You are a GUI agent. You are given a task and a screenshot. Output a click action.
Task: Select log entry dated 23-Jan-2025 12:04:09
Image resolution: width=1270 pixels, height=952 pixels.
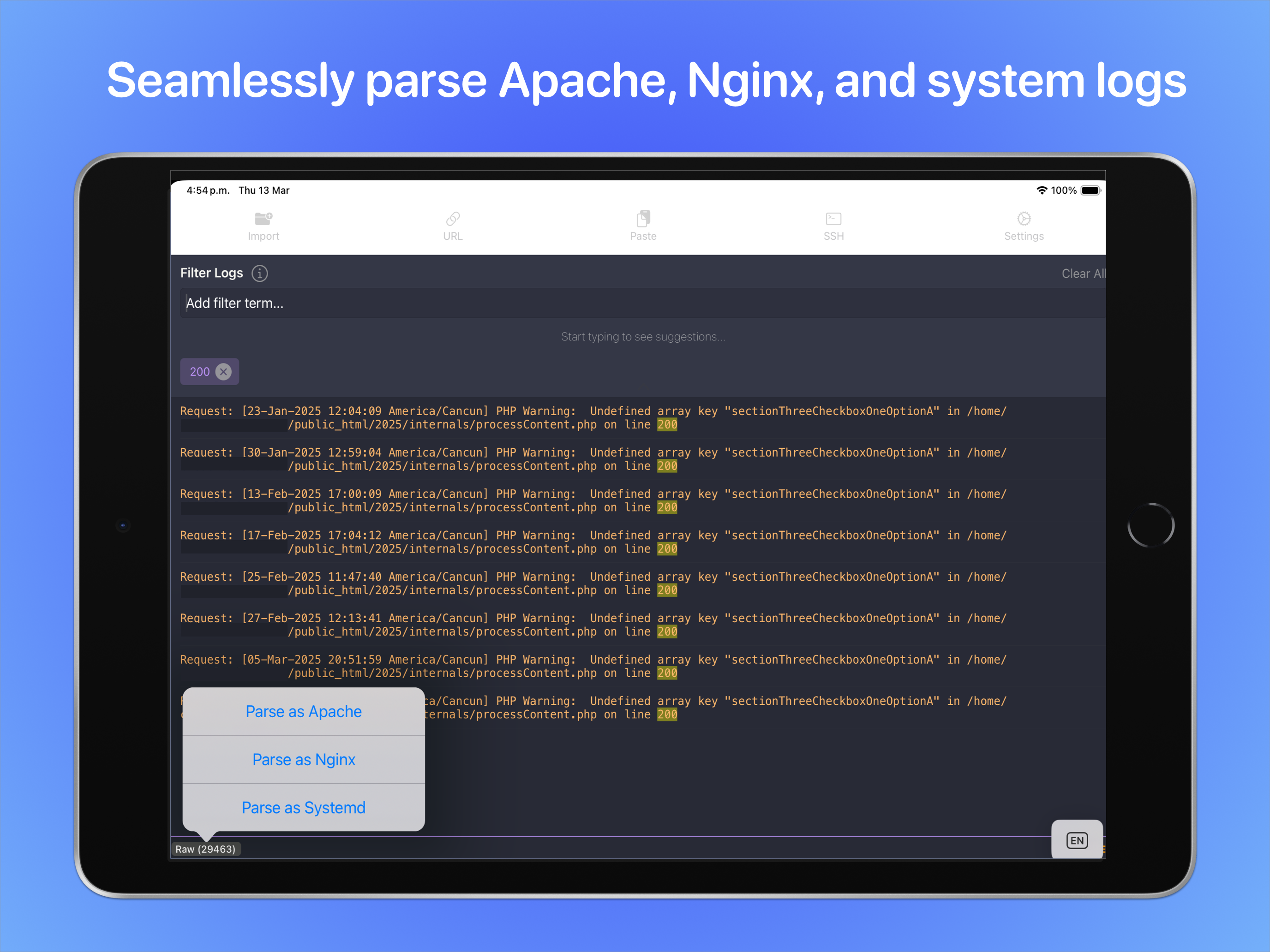click(637, 418)
